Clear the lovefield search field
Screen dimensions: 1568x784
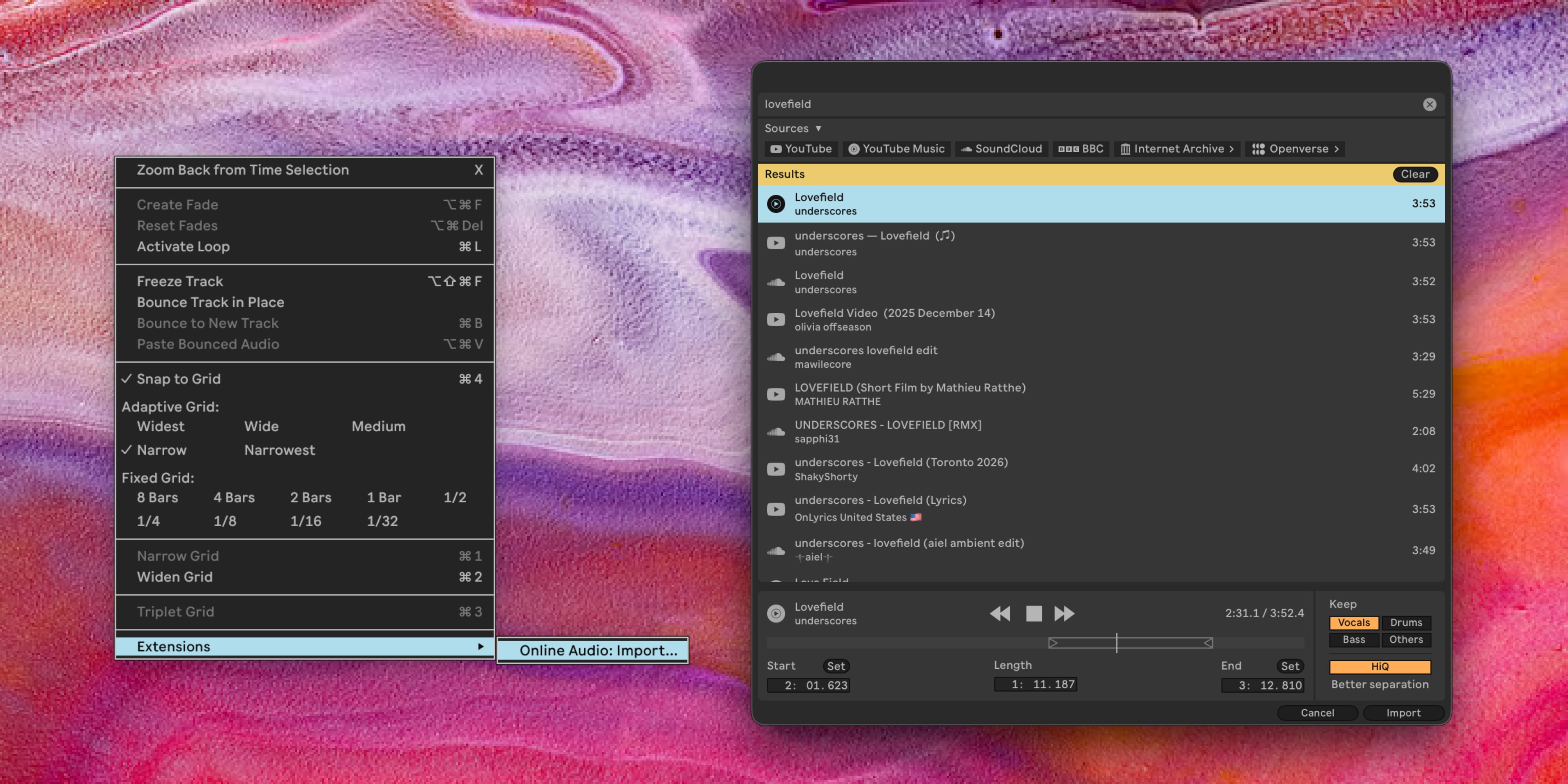click(x=1429, y=104)
